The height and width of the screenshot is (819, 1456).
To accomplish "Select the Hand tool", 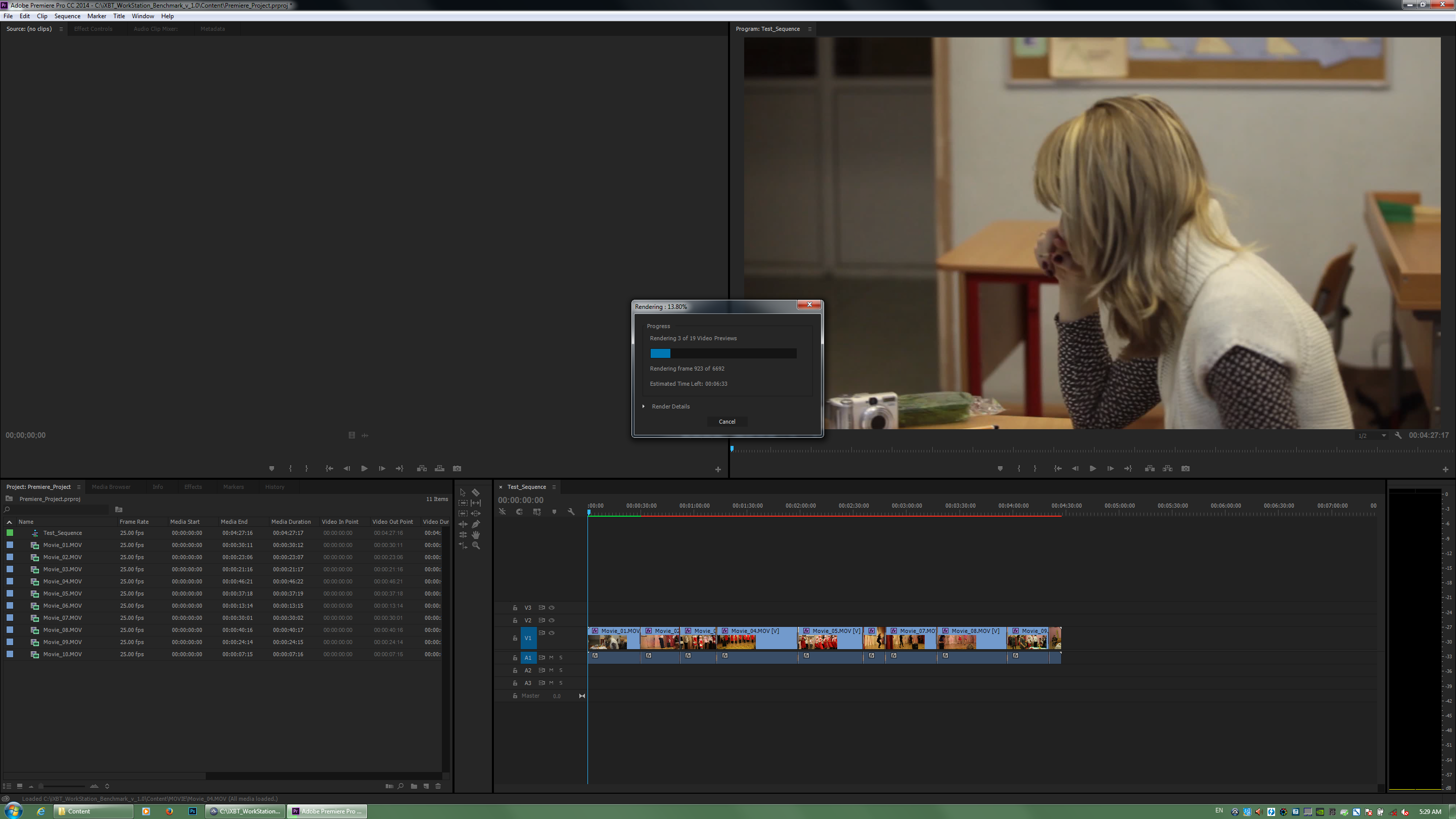I will coord(475,535).
